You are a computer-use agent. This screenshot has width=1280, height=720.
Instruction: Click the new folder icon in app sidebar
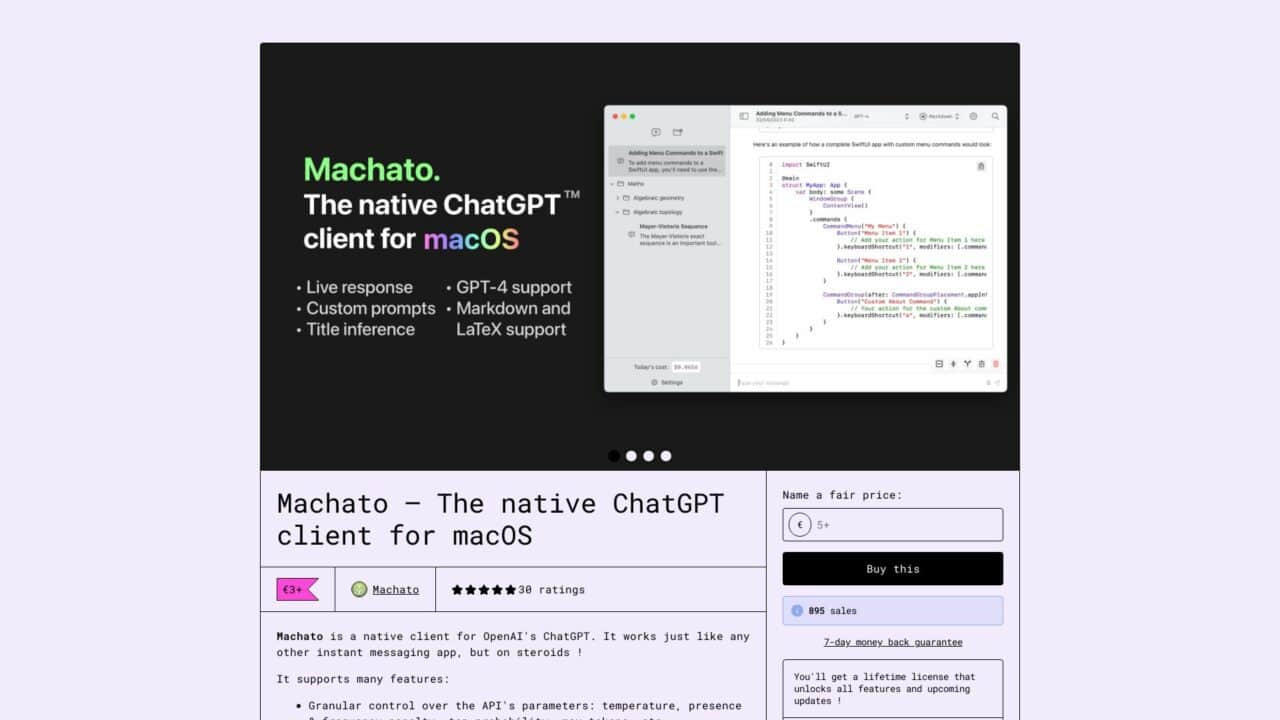click(677, 132)
